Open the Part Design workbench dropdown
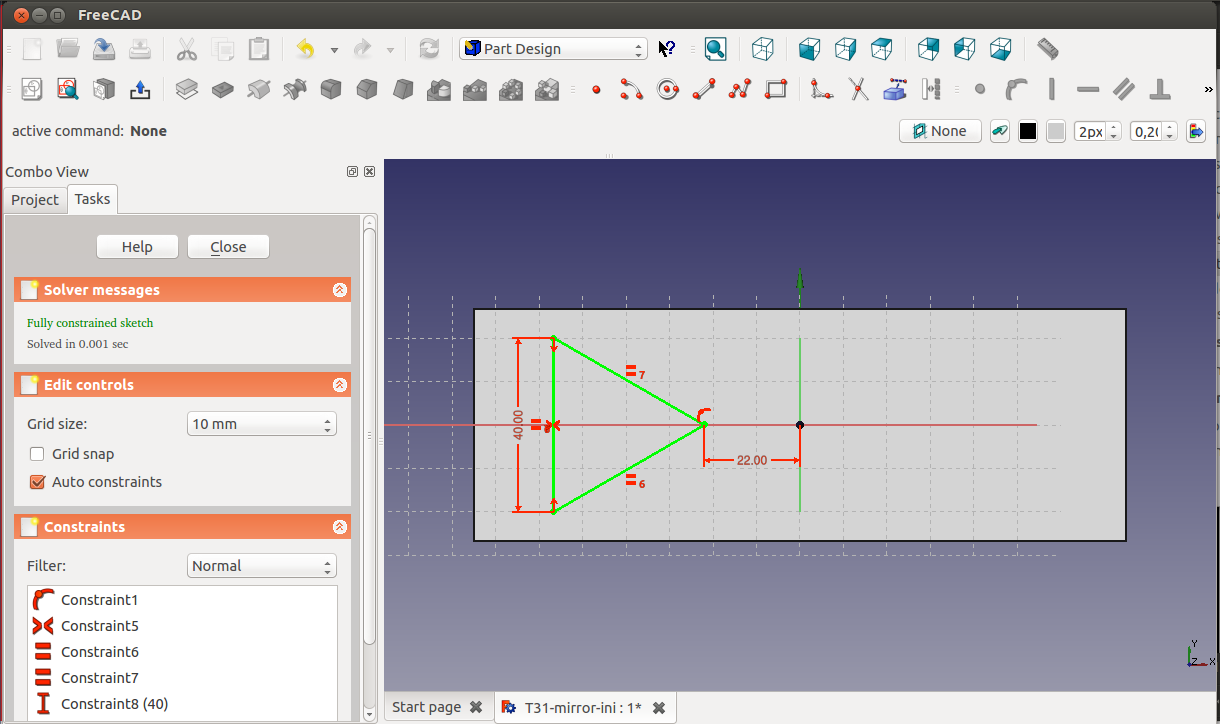Screen dimensions: 1220x724 click(553, 48)
